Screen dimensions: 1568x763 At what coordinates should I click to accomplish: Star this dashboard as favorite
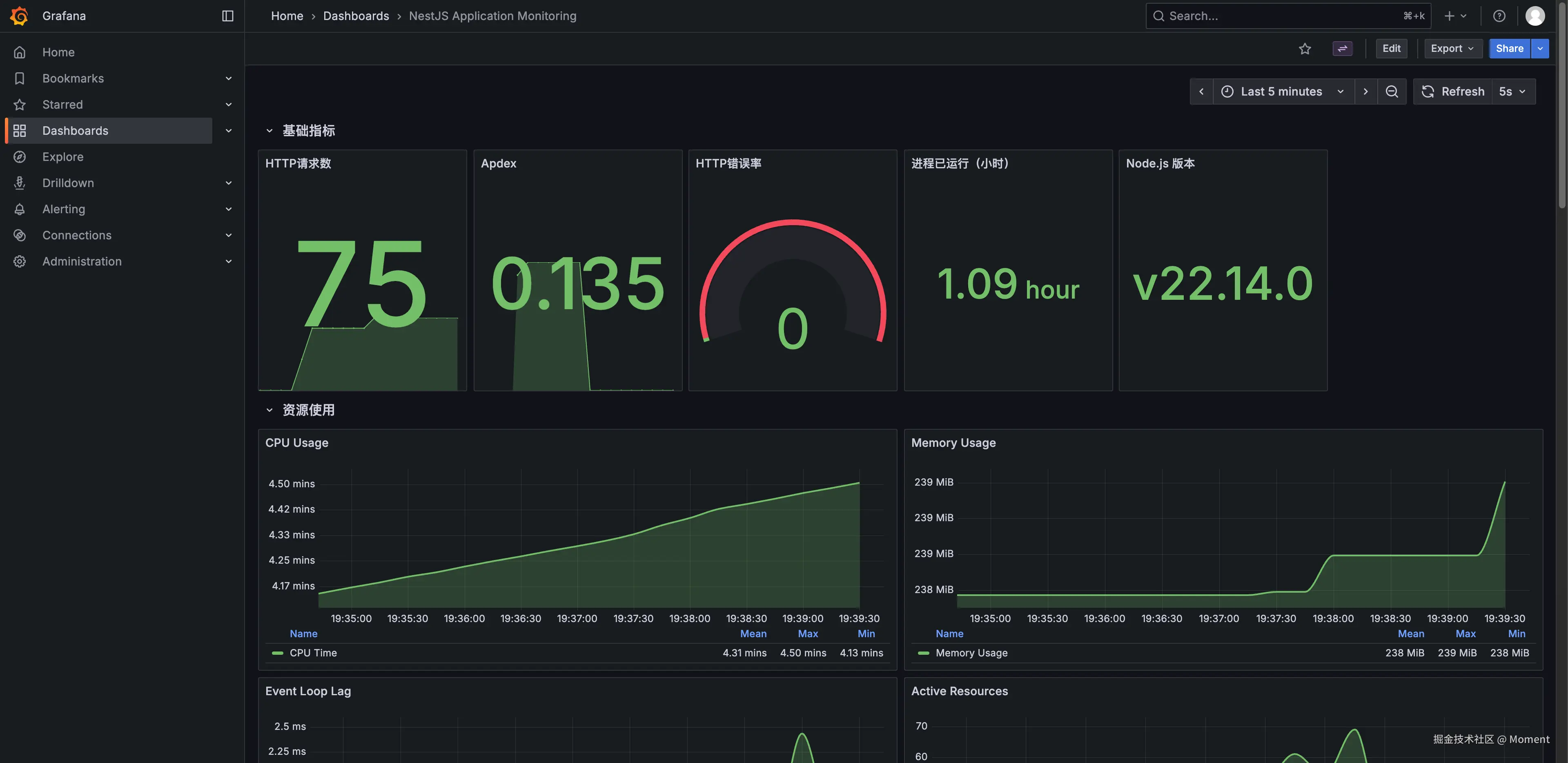click(x=1305, y=49)
